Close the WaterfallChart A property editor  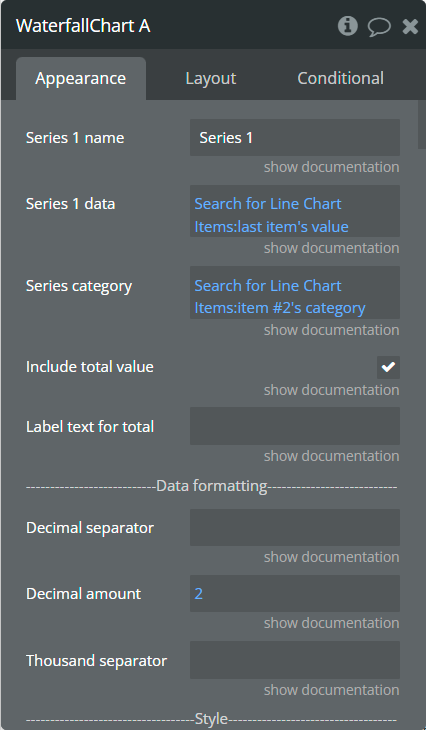410,27
